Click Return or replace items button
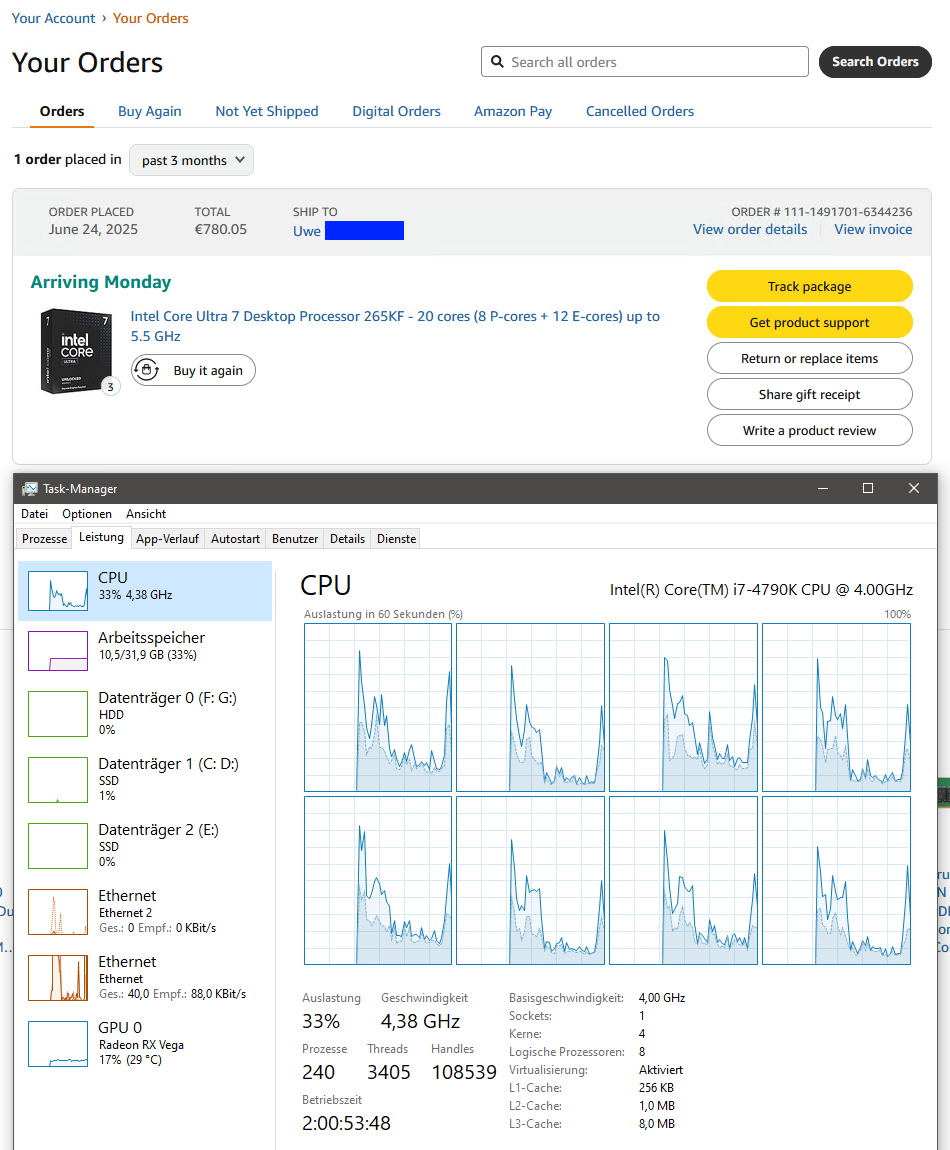The image size is (950, 1150). (810, 358)
